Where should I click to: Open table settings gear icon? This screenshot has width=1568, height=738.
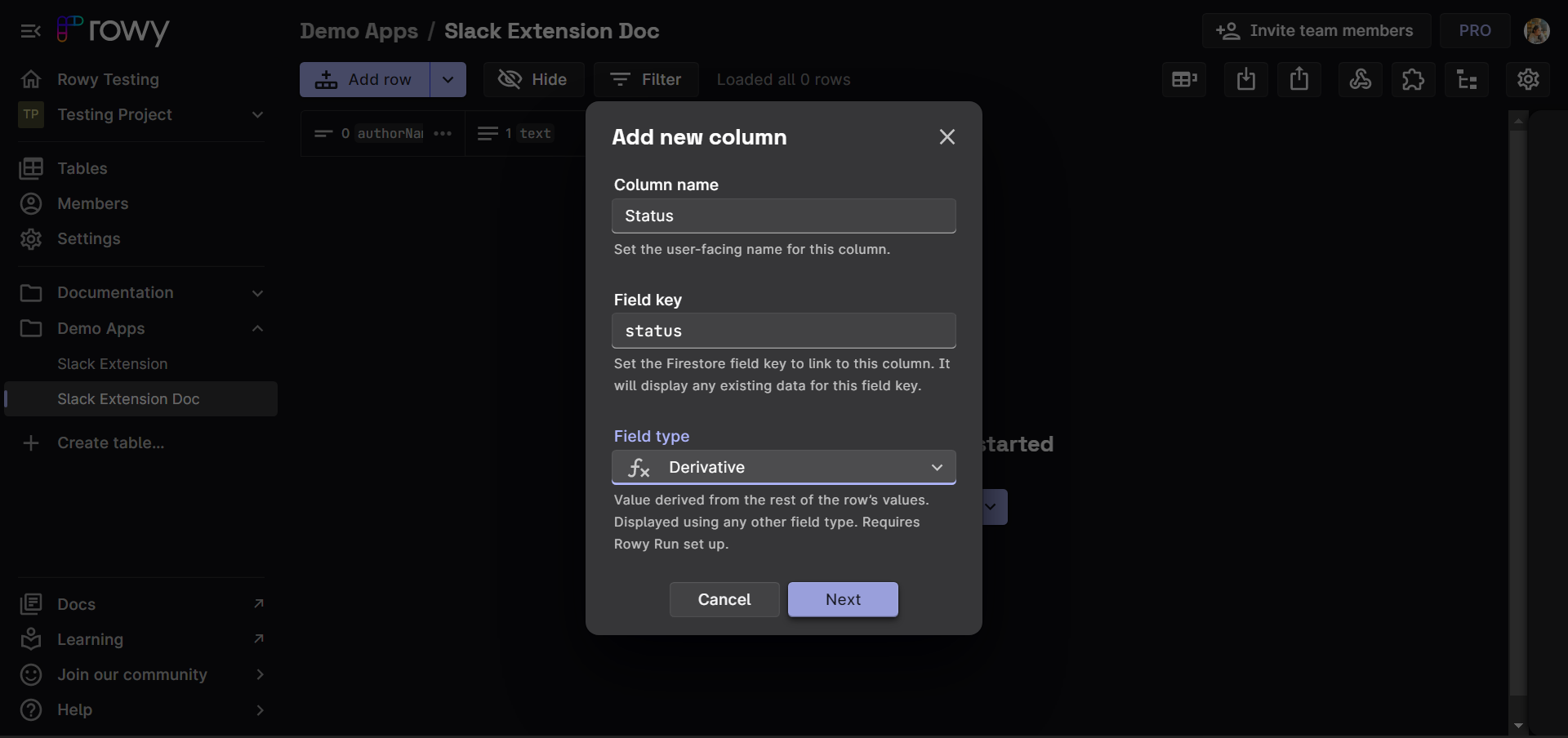click(1528, 79)
